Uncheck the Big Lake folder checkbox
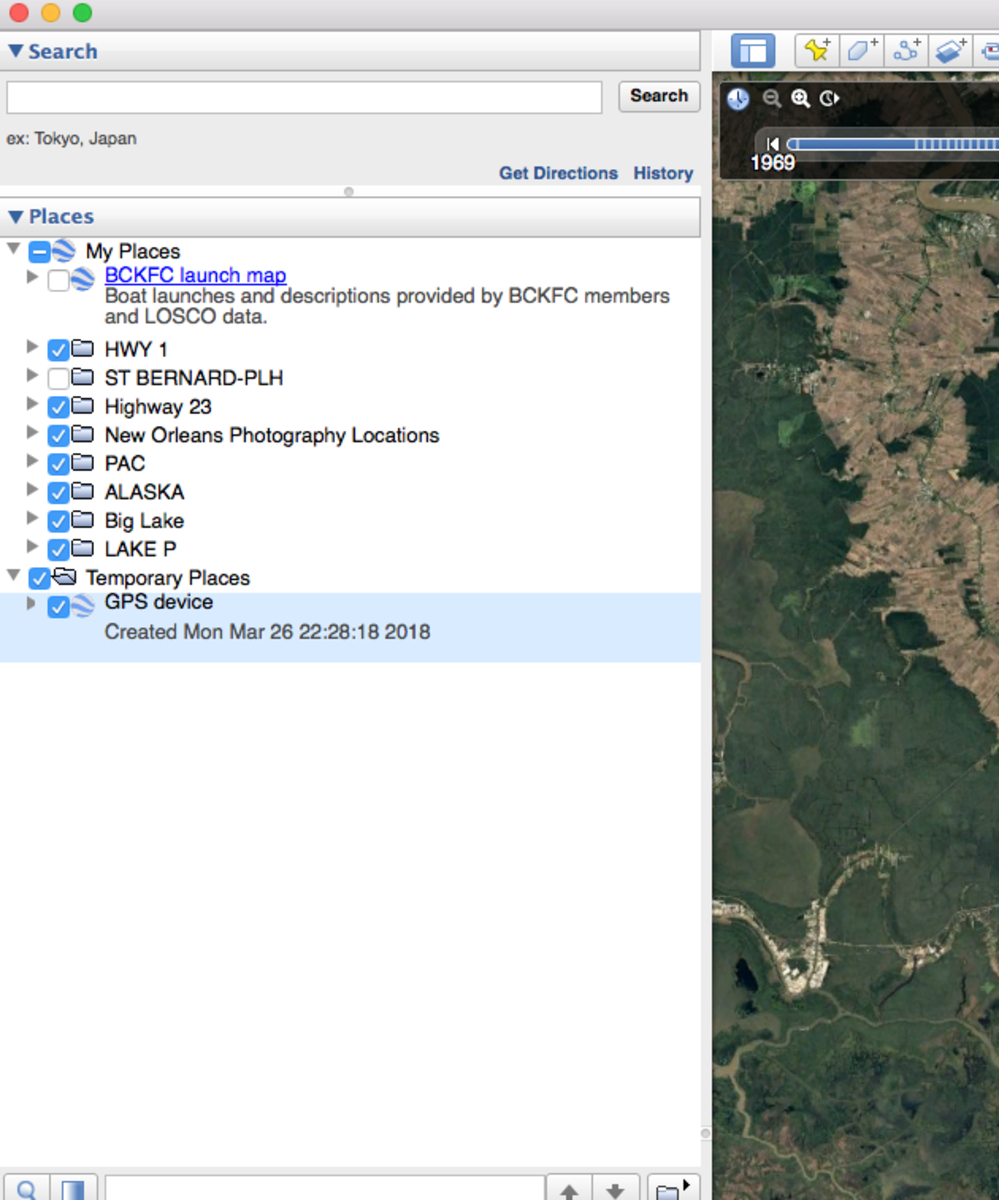This screenshot has height=1200, width=999. pos(58,521)
